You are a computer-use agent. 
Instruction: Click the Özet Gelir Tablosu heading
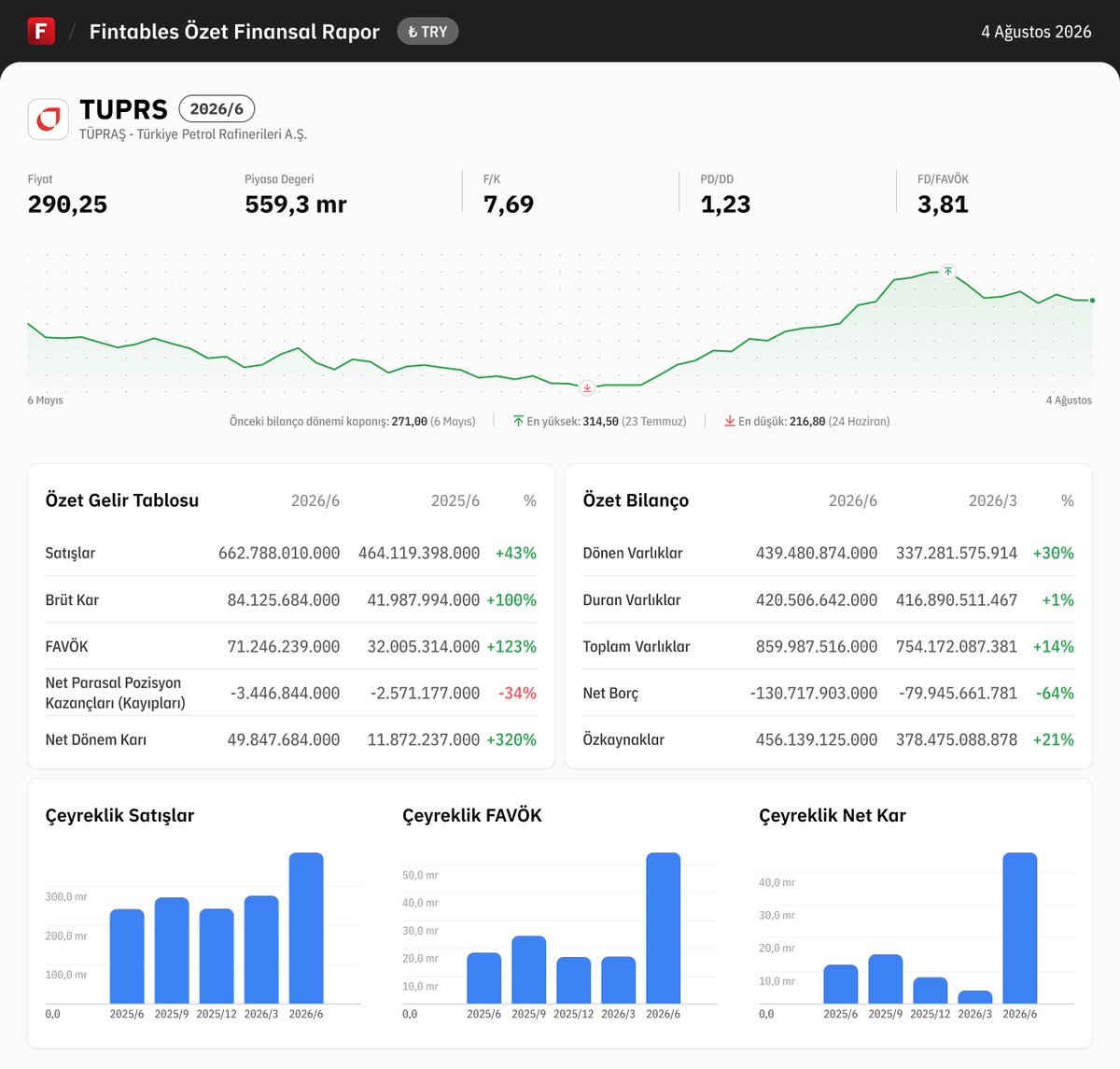coord(122,500)
